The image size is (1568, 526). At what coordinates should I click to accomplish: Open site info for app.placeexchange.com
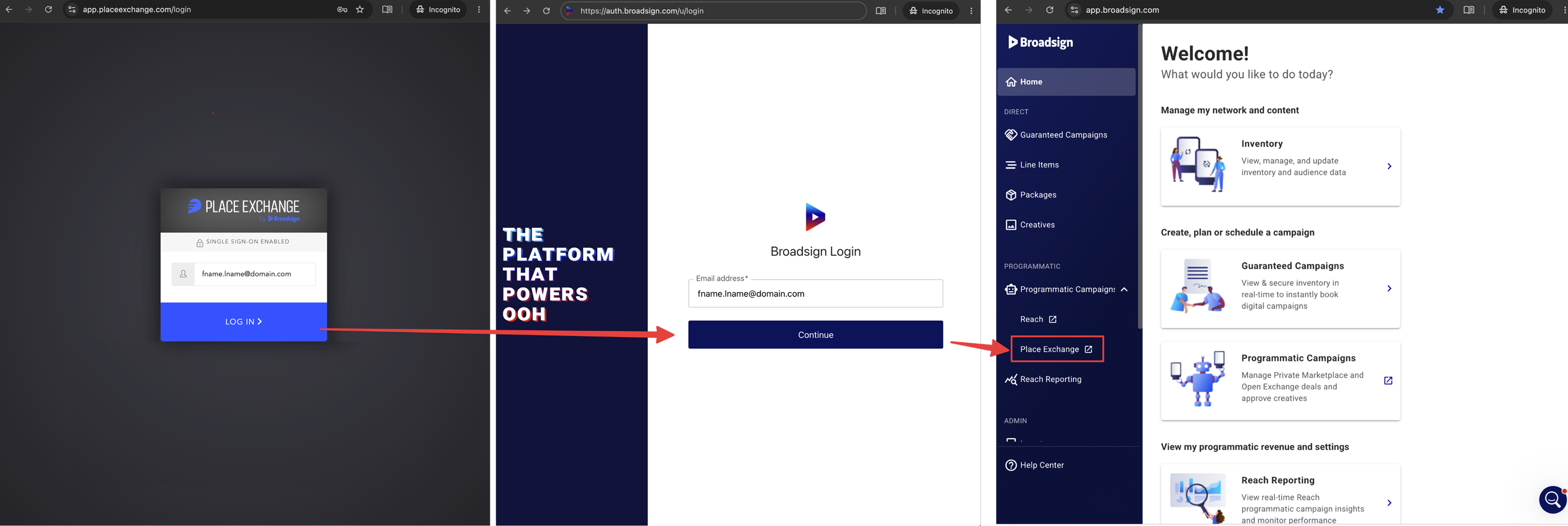(72, 10)
